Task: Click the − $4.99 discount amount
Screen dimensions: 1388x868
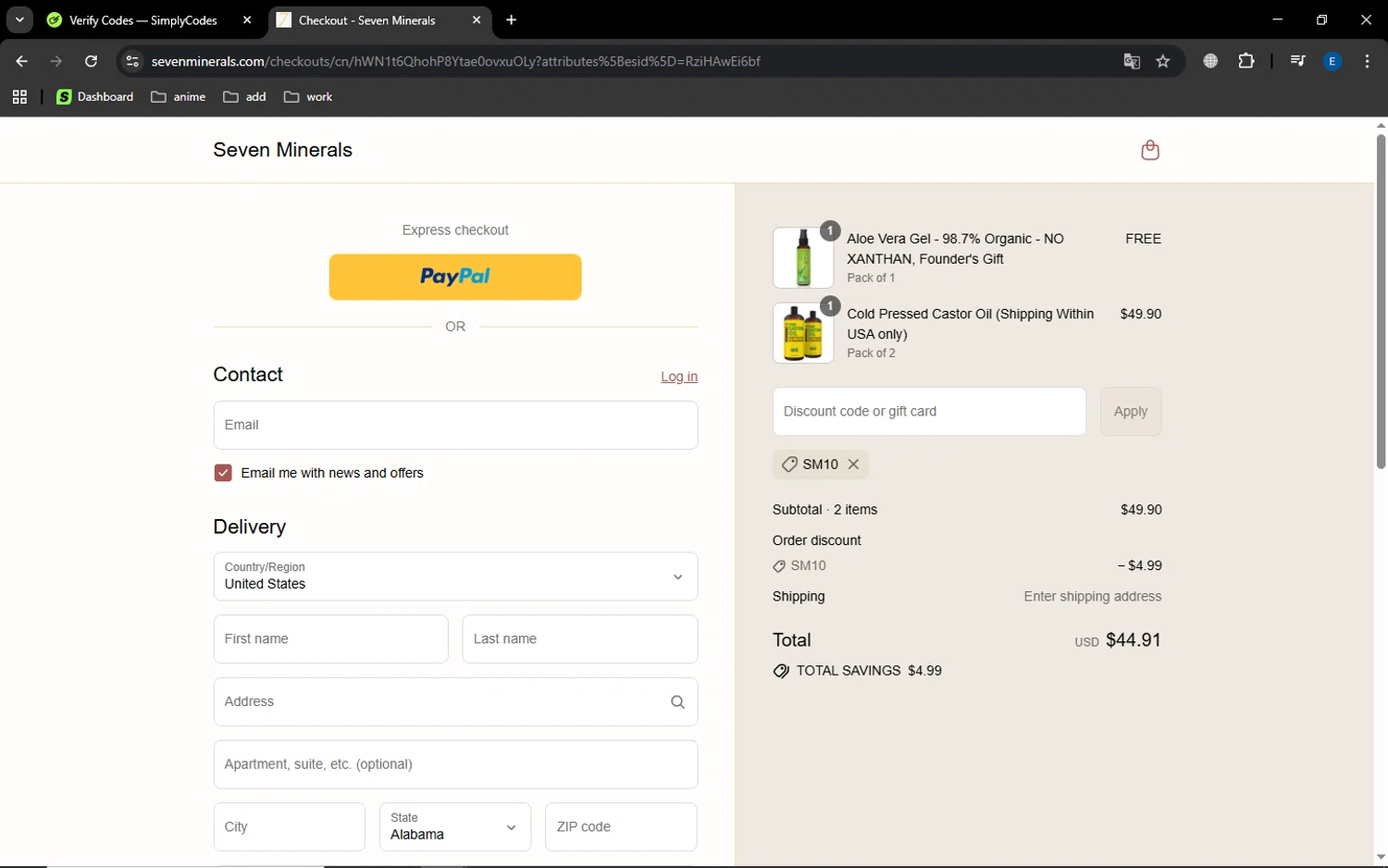Action: [1140, 565]
